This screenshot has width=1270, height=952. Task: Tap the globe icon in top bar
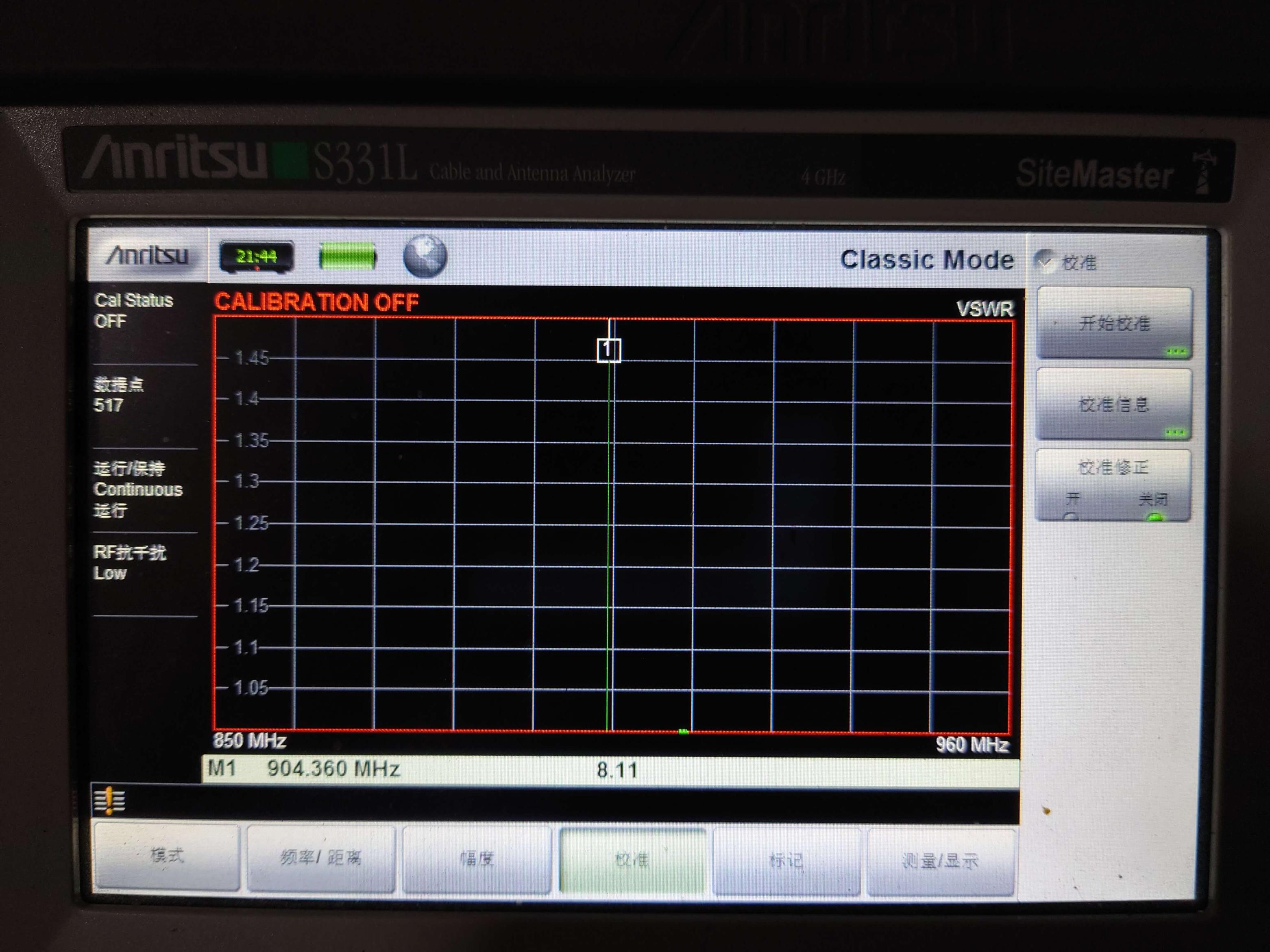(x=425, y=256)
